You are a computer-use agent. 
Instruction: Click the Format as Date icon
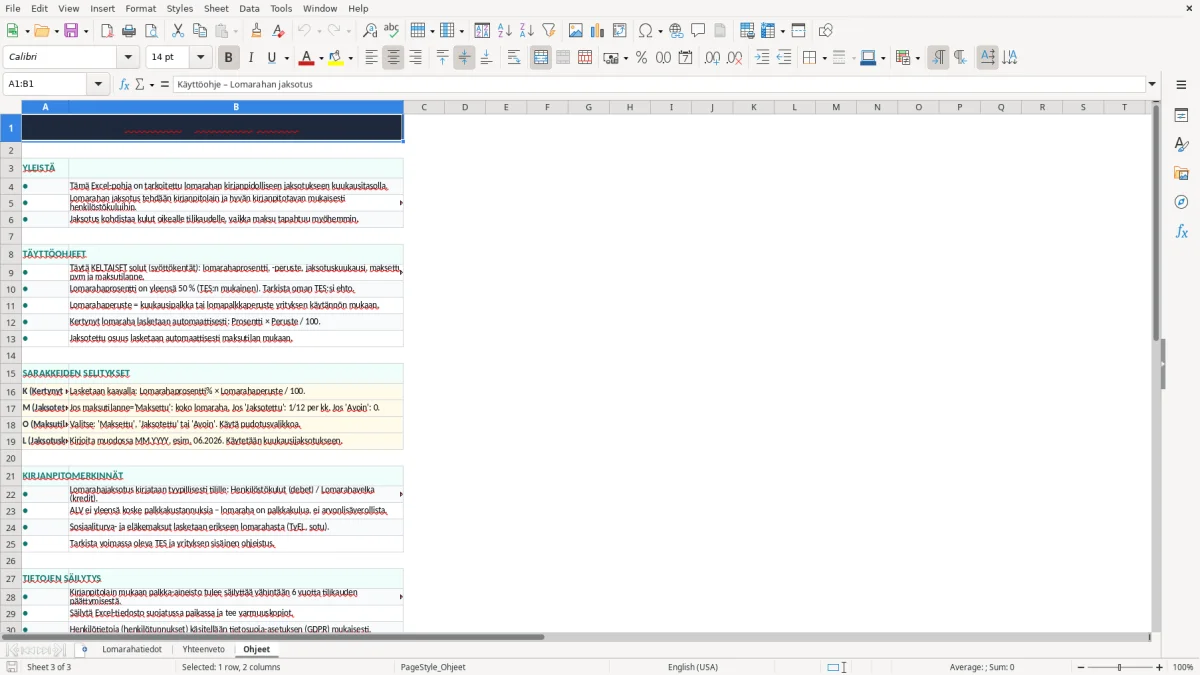tap(685, 58)
